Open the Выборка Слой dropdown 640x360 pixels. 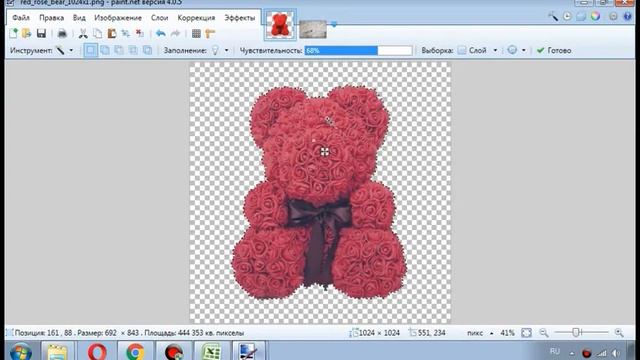click(x=495, y=50)
